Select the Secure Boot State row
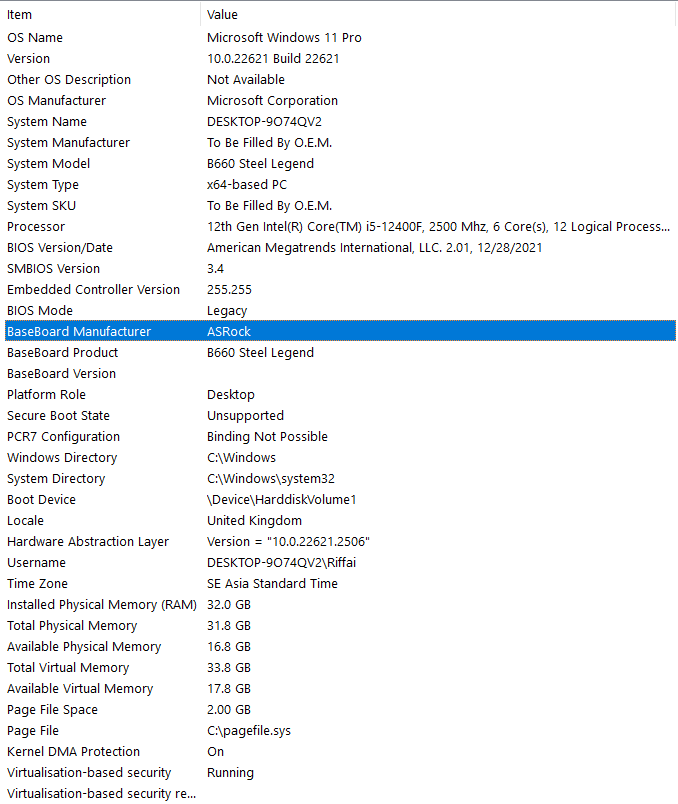Image resolution: width=678 pixels, height=804 pixels. (x=340, y=416)
